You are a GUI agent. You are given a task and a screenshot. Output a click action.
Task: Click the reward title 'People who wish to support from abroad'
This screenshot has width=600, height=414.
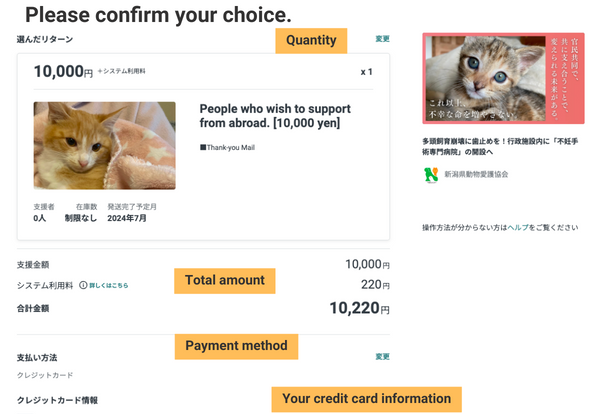pos(270,116)
